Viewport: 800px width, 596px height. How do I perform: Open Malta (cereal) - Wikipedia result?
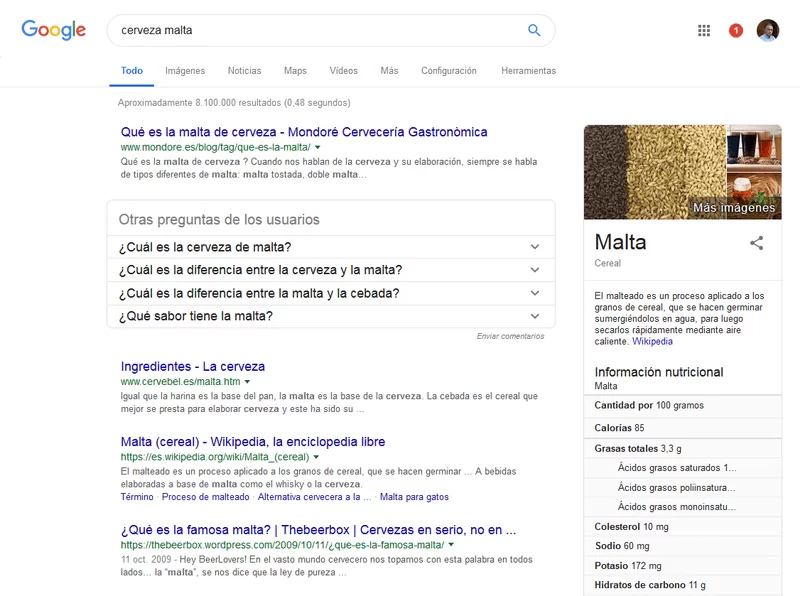[x=253, y=442]
